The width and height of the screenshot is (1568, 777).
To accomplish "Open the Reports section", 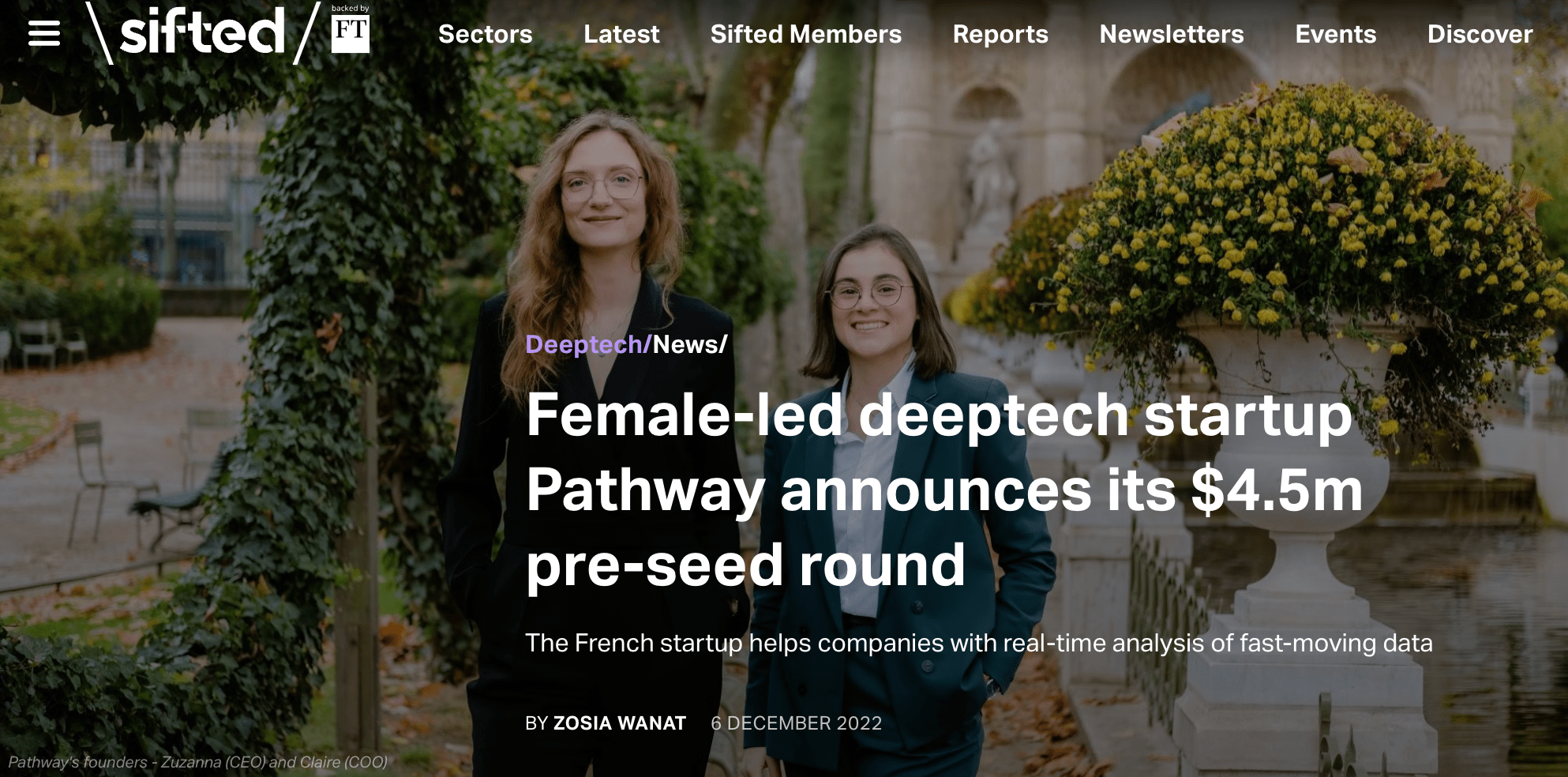I will point(1000,34).
